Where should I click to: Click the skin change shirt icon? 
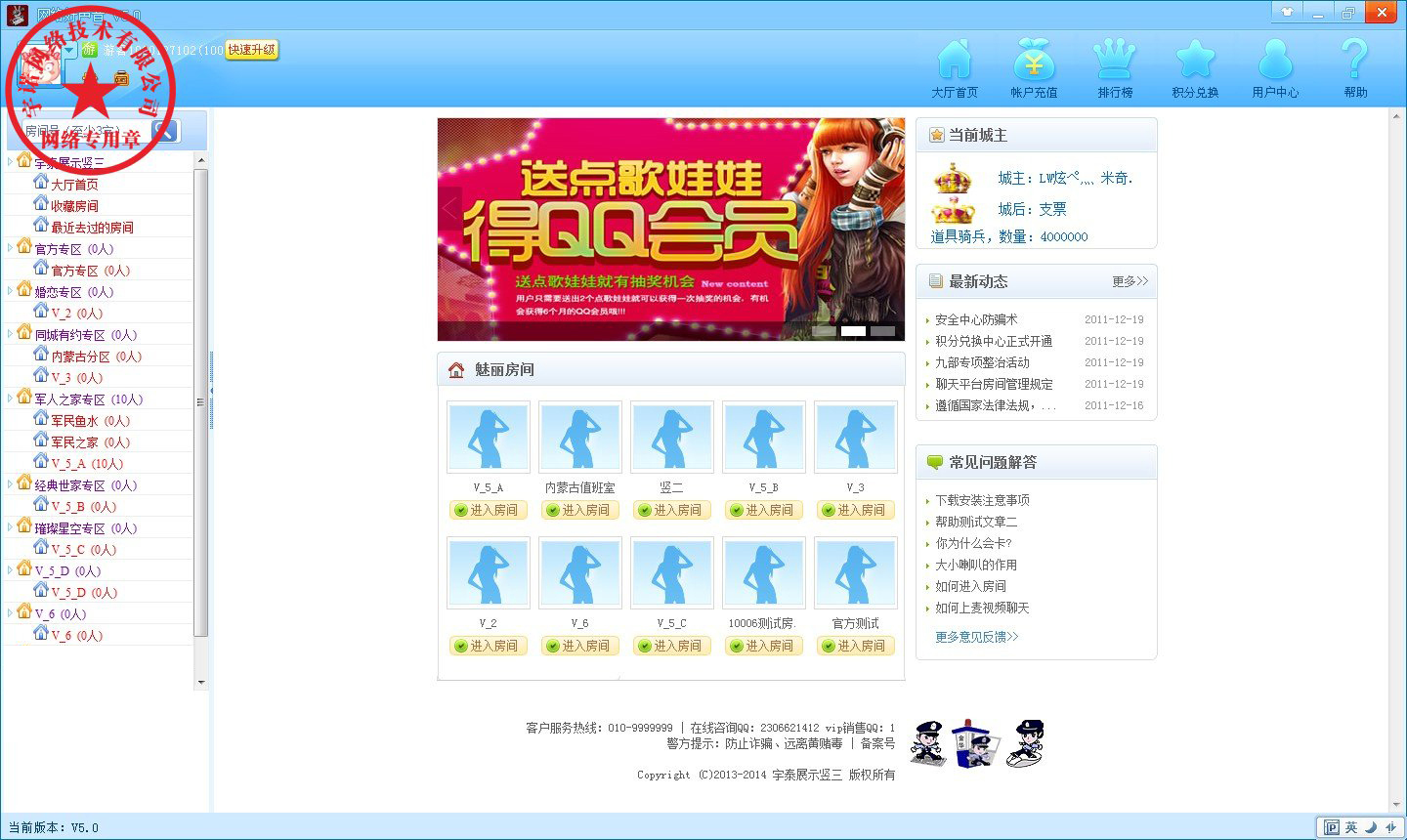[x=1287, y=13]
